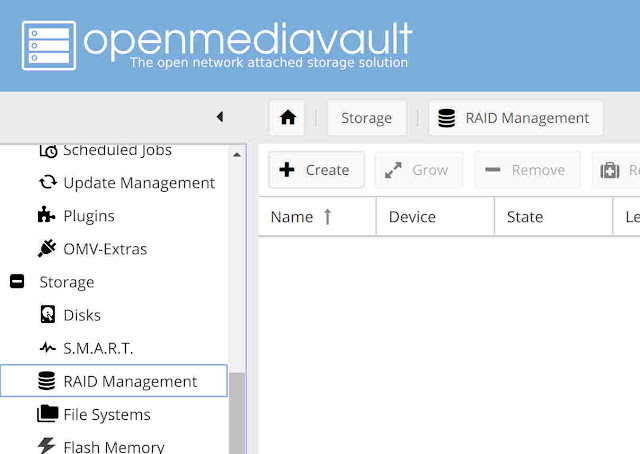640x454 pixels.
Task: Click the RAID Management database icon in sidebar
Action: 47,381
